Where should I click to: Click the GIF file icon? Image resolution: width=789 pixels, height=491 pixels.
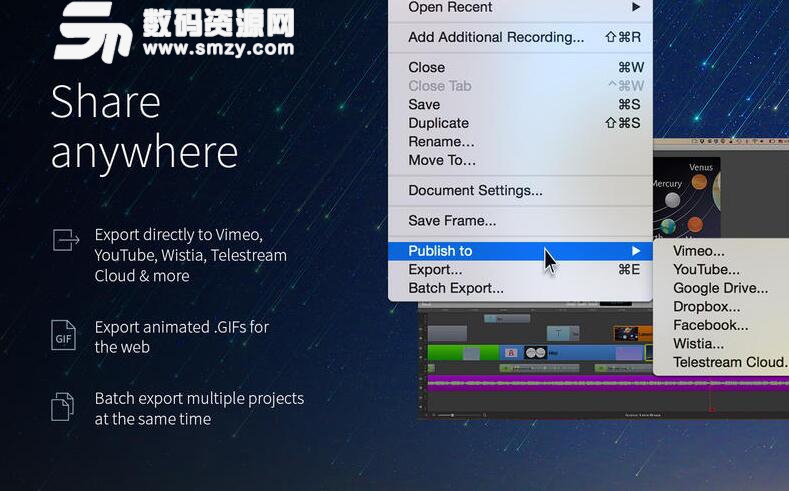click(64, 334)
